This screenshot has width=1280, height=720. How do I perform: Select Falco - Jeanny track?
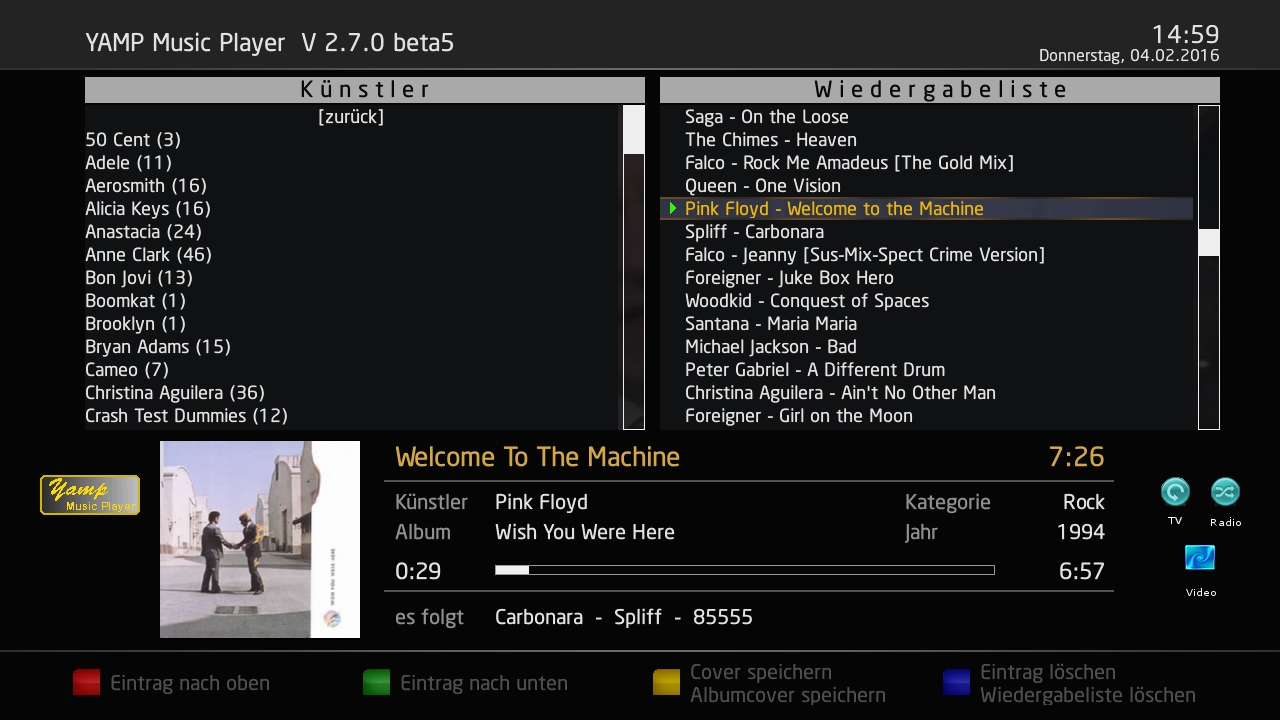coord(865,255)
